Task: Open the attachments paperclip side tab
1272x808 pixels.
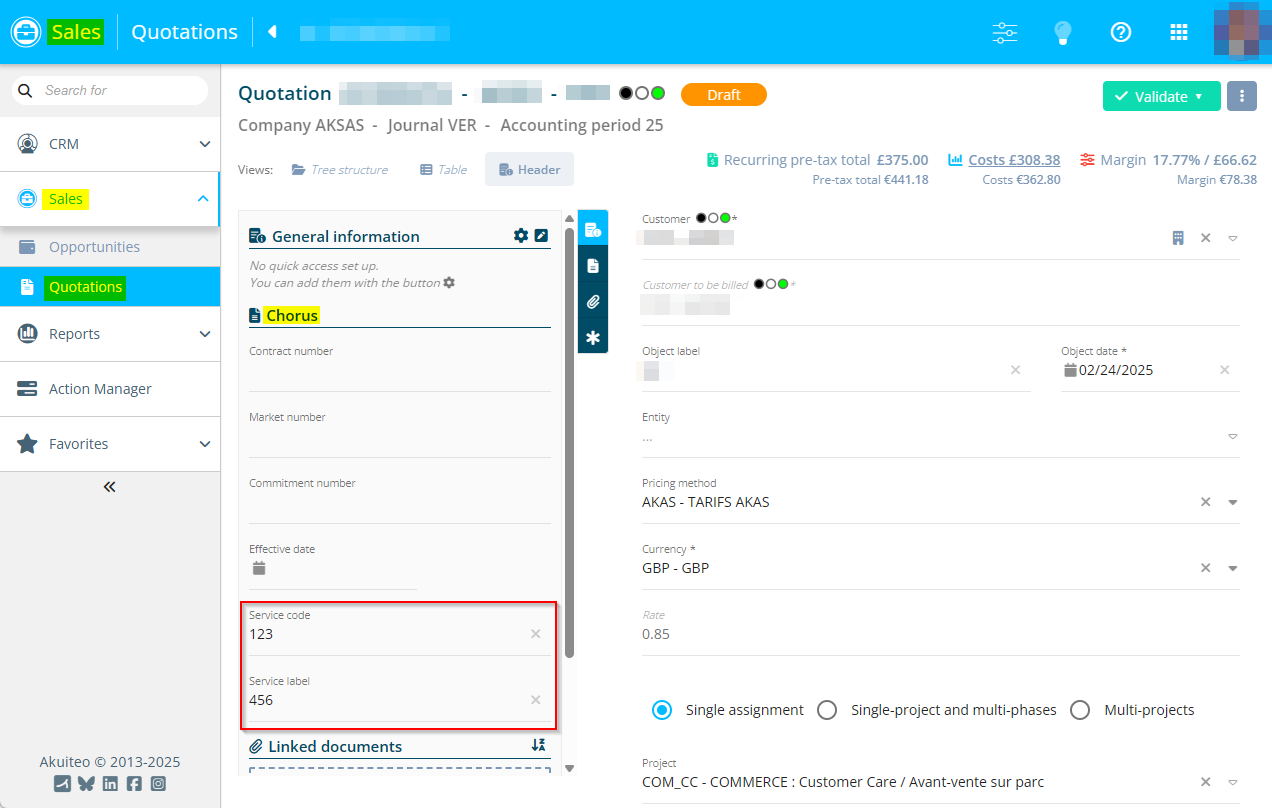Action: 593,302
